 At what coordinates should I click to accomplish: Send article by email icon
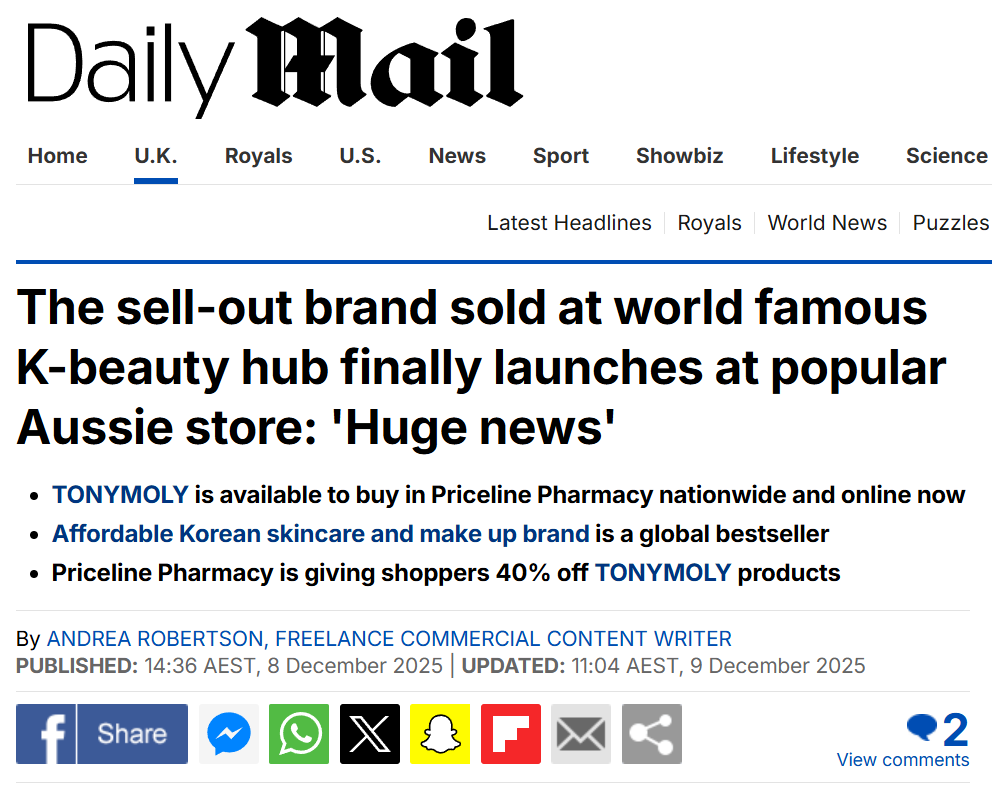coord(581,734)
